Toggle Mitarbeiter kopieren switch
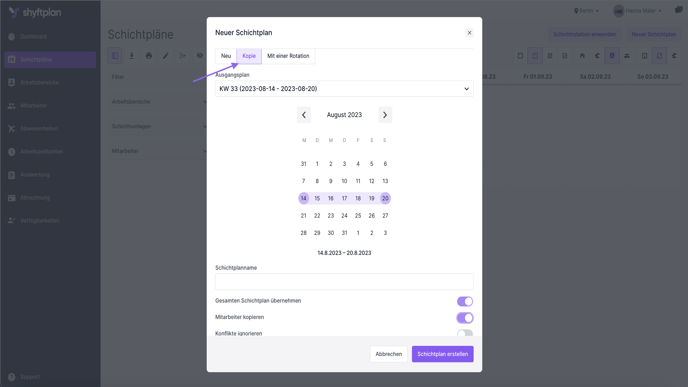The height and width of the screenshot is (387, 688). coord(465,317)
